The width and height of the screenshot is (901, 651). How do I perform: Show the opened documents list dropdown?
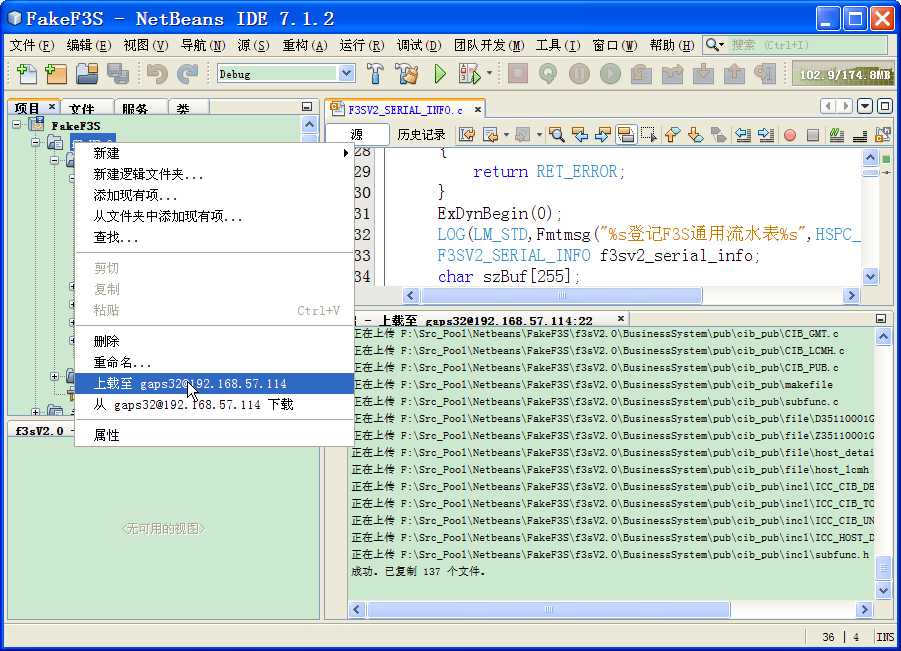[865, 106]
